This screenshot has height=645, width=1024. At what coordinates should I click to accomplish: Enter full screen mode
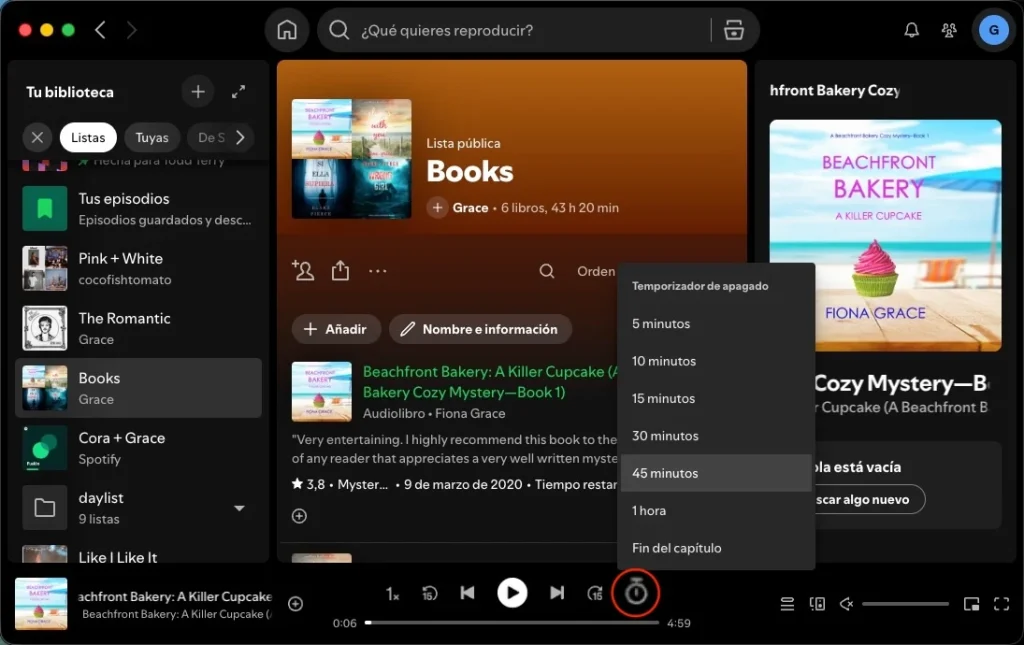coord(1001,604)
